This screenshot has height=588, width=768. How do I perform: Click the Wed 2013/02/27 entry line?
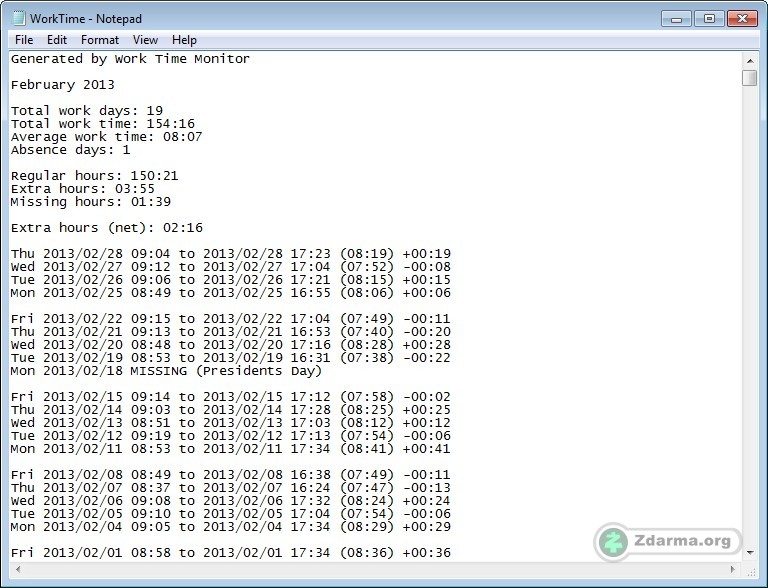click(231, 267)
